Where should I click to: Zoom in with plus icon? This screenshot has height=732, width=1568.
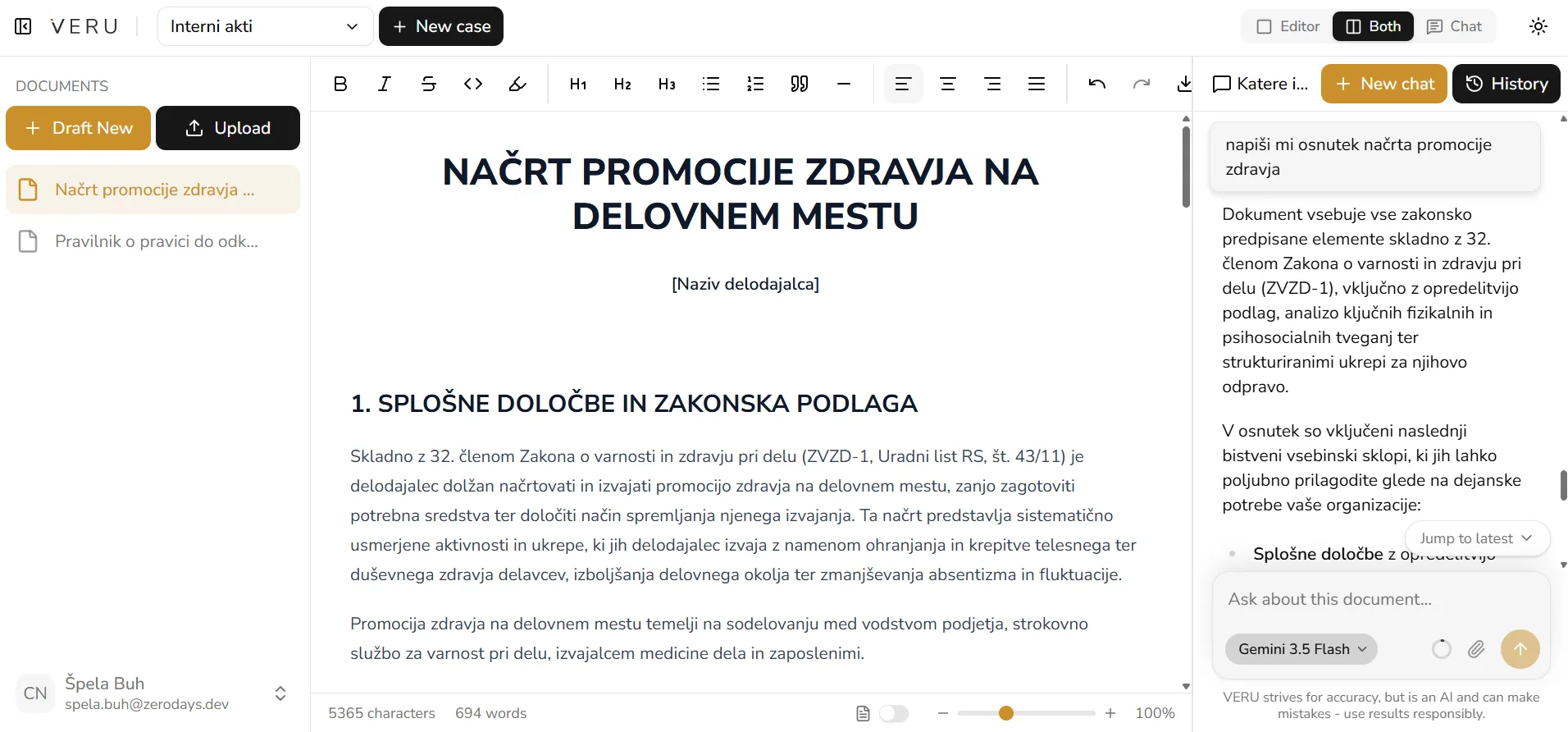point(1110,713)
